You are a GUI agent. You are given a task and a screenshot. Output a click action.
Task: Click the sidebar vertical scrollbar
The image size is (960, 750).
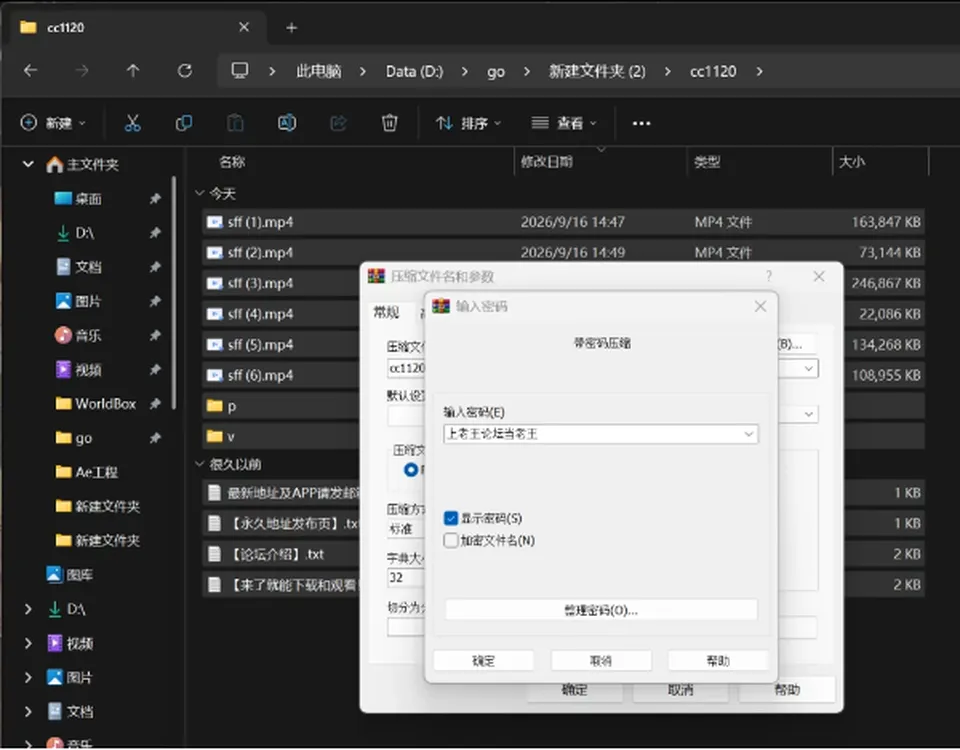[x=174, y=293]
